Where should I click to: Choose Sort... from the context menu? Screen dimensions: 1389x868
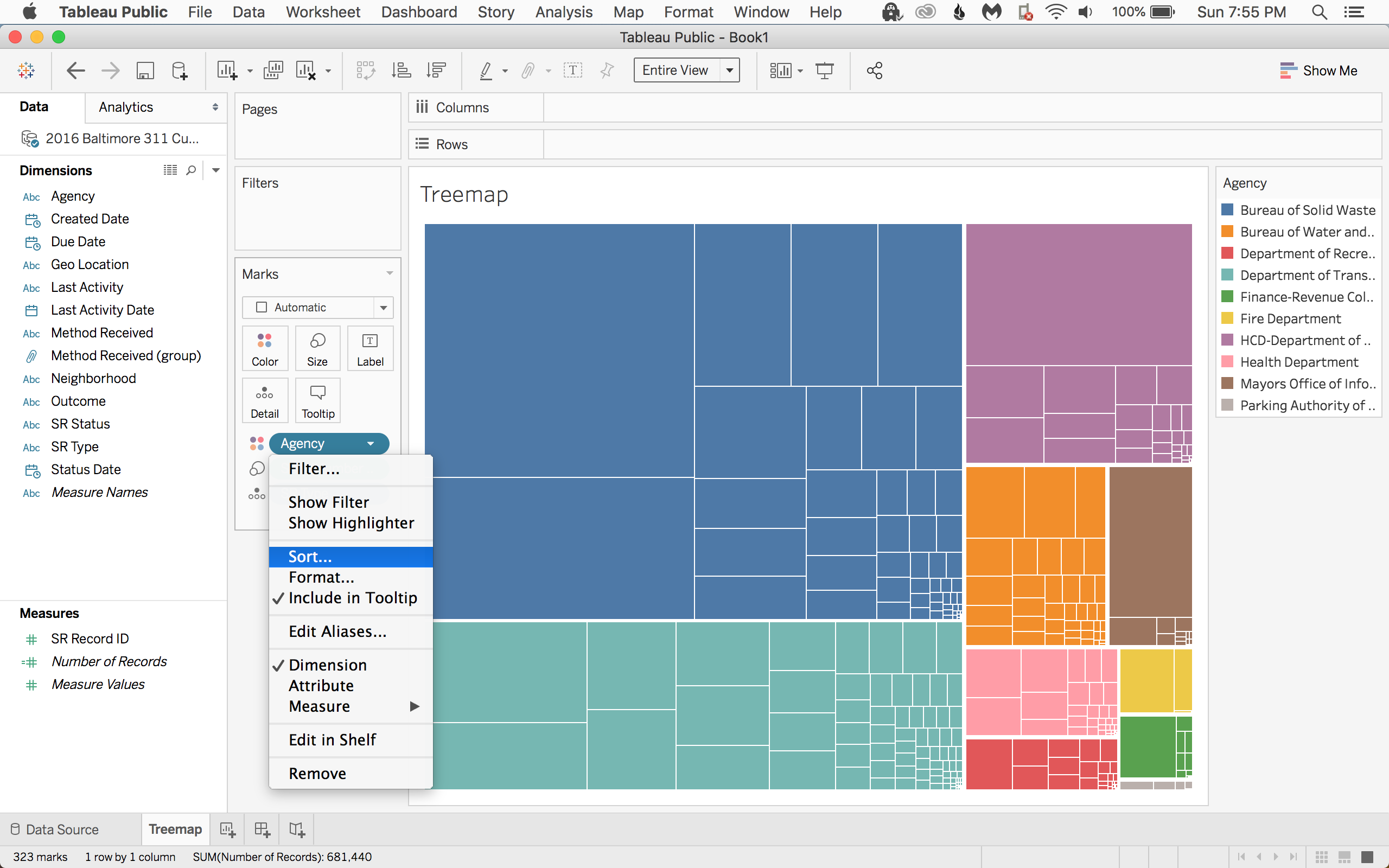(x=351, y=557)
